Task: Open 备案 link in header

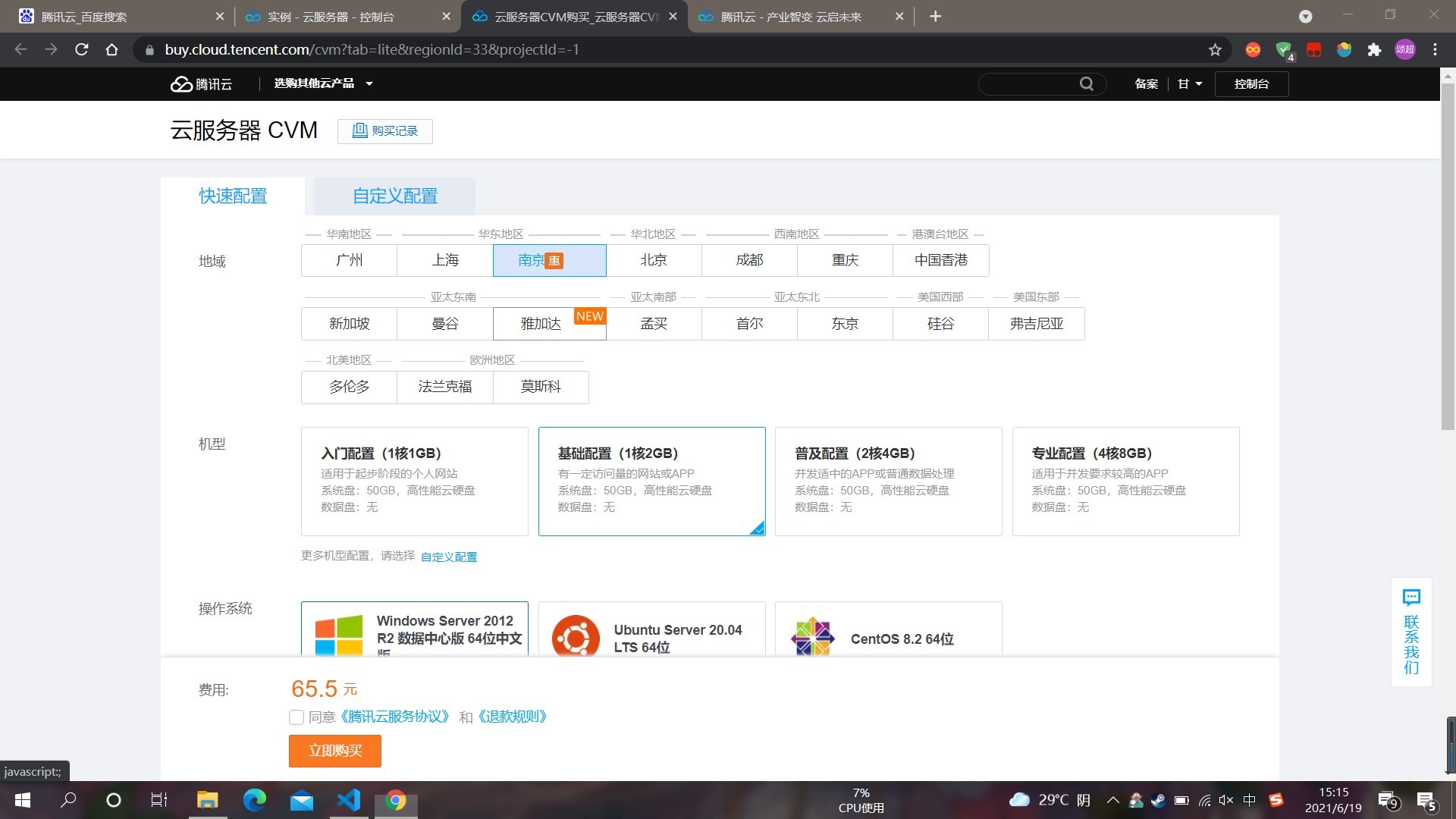Action: point(1146,84)
